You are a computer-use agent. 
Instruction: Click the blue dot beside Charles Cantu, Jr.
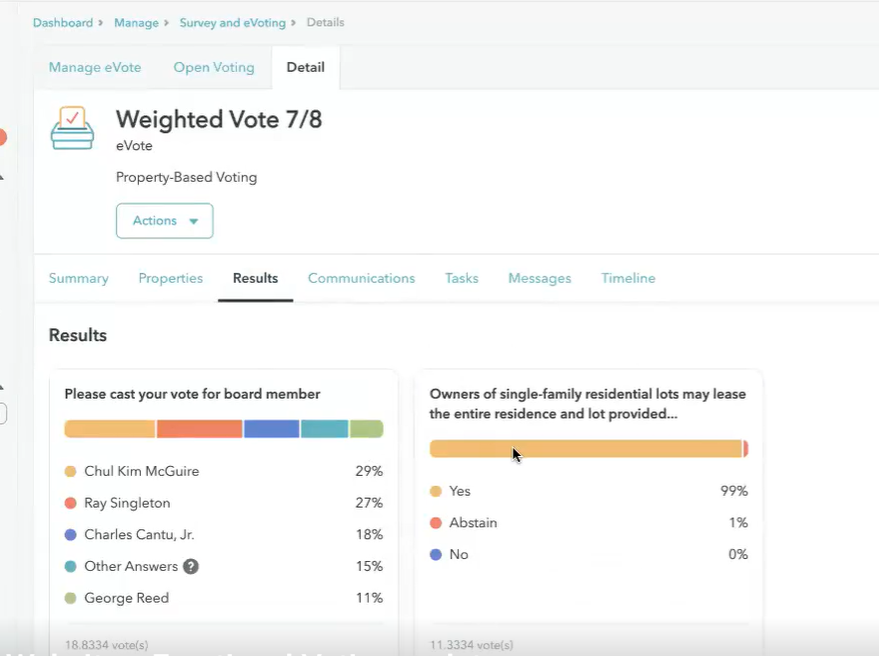point(69,534)
